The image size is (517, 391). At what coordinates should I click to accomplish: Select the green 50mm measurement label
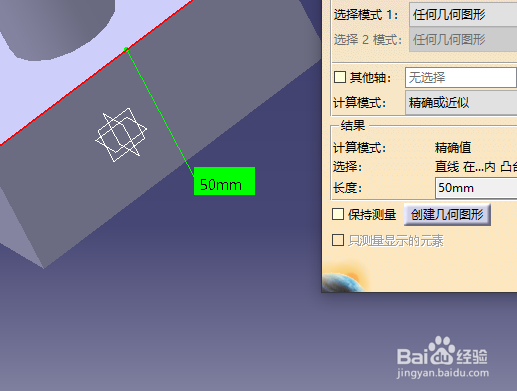tap(224, 181)
